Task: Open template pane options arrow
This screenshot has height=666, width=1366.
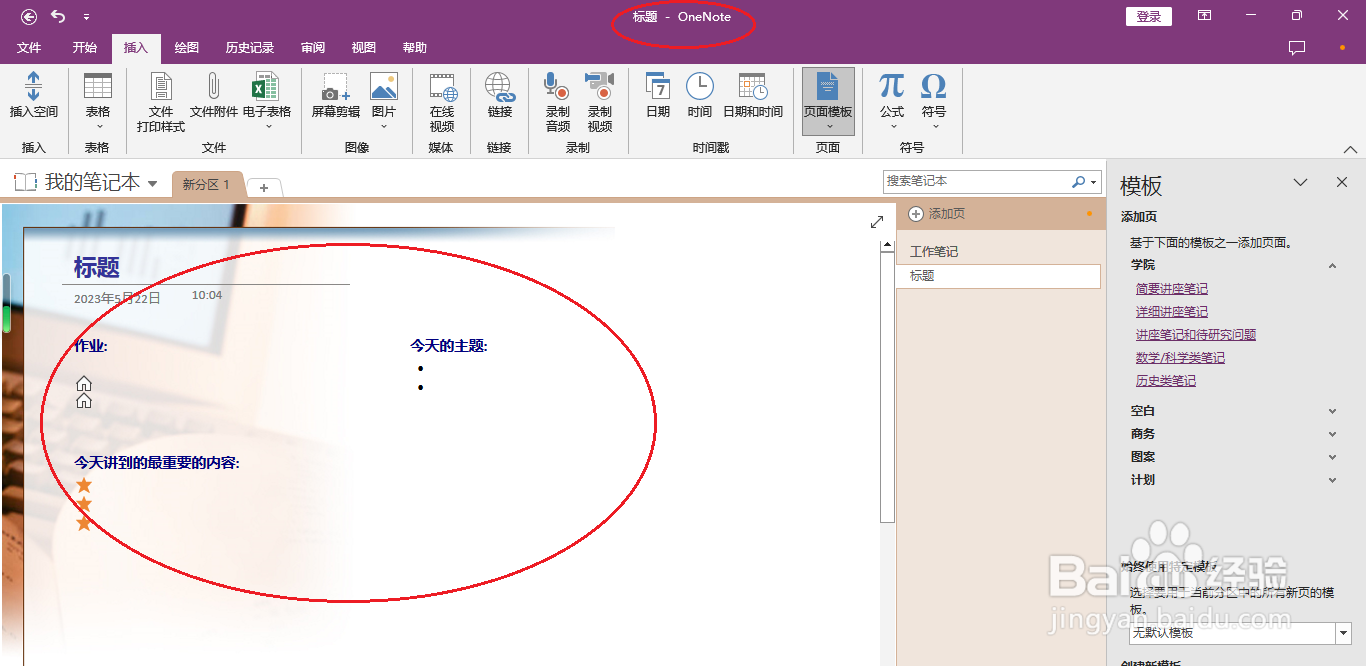Action: 1300,183
